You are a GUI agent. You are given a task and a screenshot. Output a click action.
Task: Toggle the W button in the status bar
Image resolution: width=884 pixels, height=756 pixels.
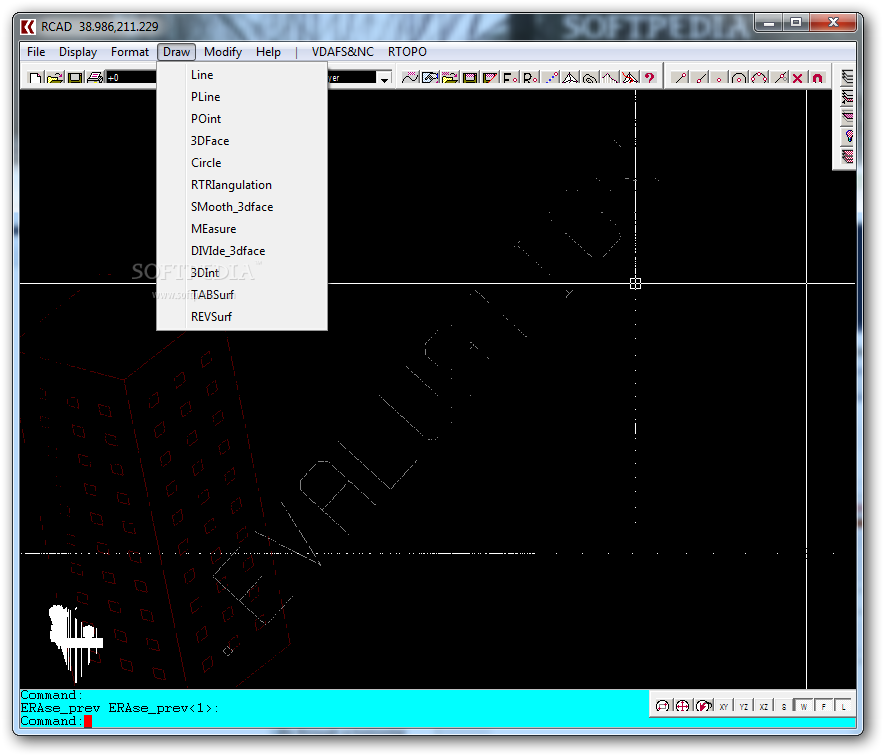click(803, 706)
